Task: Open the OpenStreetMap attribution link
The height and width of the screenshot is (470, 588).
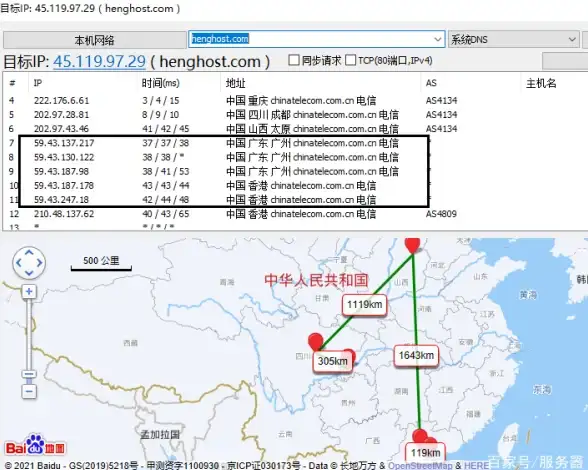Action: (x=420, y=465)
